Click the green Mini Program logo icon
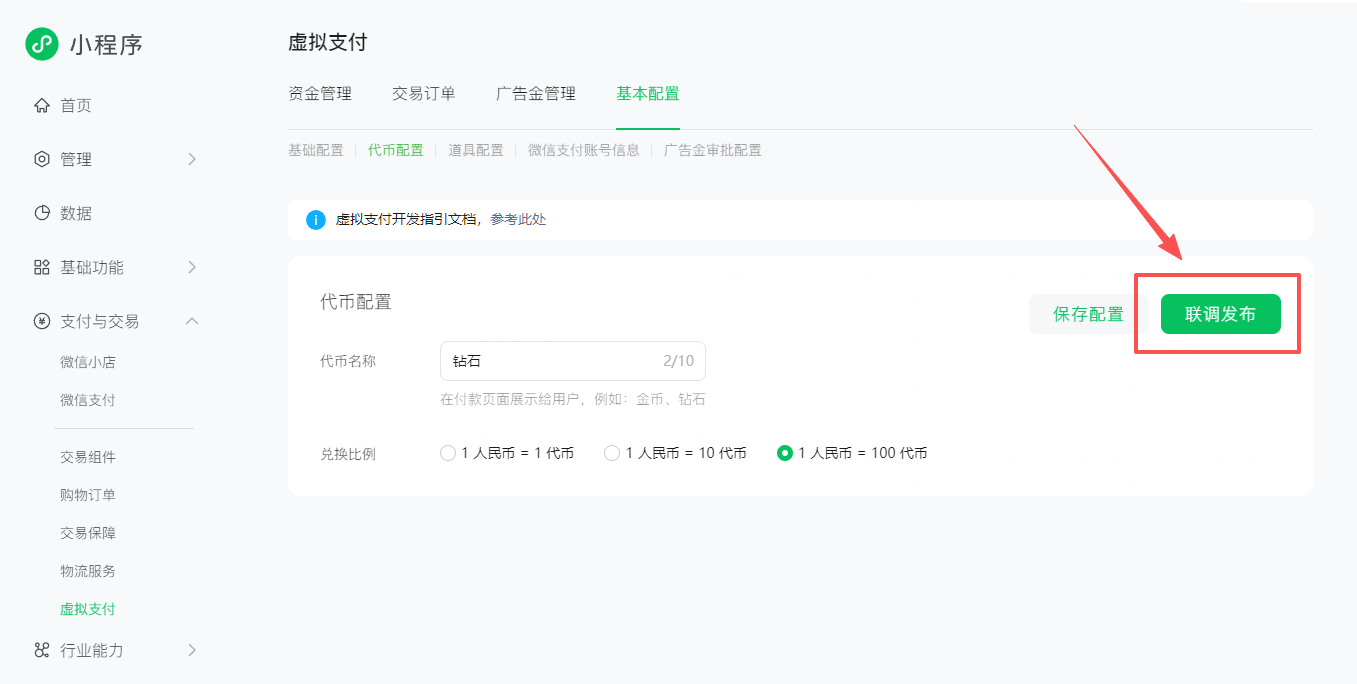 (42, 44)
